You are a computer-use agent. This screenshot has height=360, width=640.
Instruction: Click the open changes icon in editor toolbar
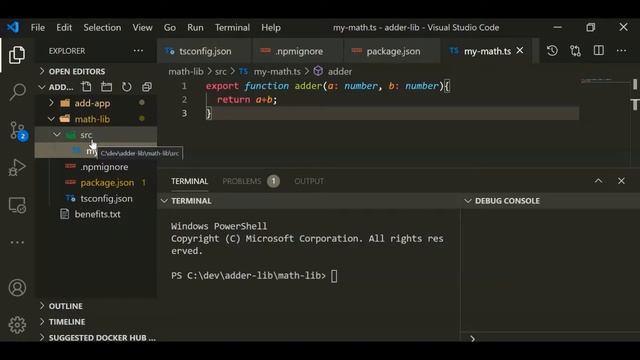pos(576,51)
